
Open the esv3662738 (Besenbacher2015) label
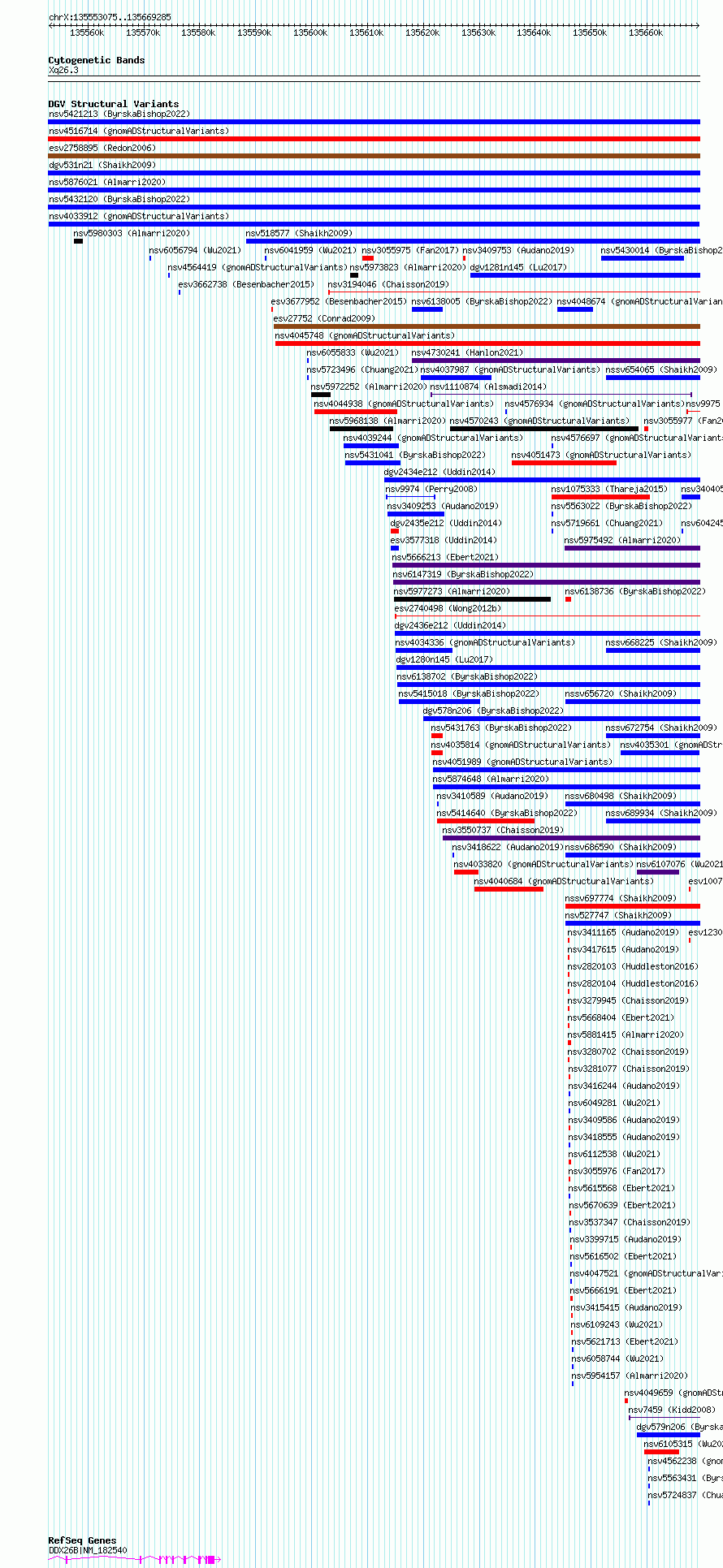246,285
